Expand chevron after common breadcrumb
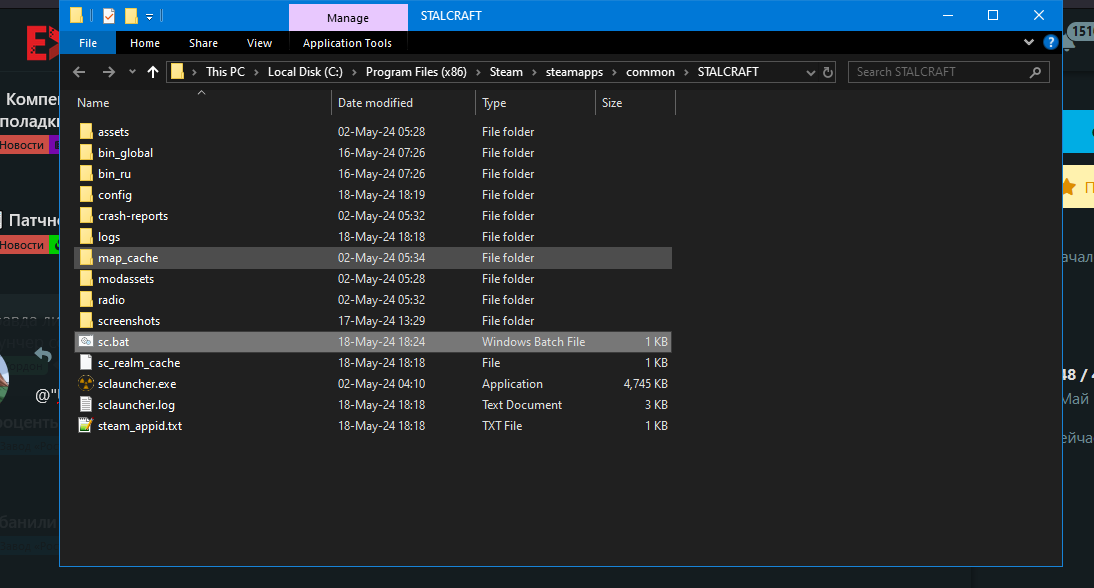This screenshot has width=1094, height=588. pyautogui.click(x=686, y=73)
